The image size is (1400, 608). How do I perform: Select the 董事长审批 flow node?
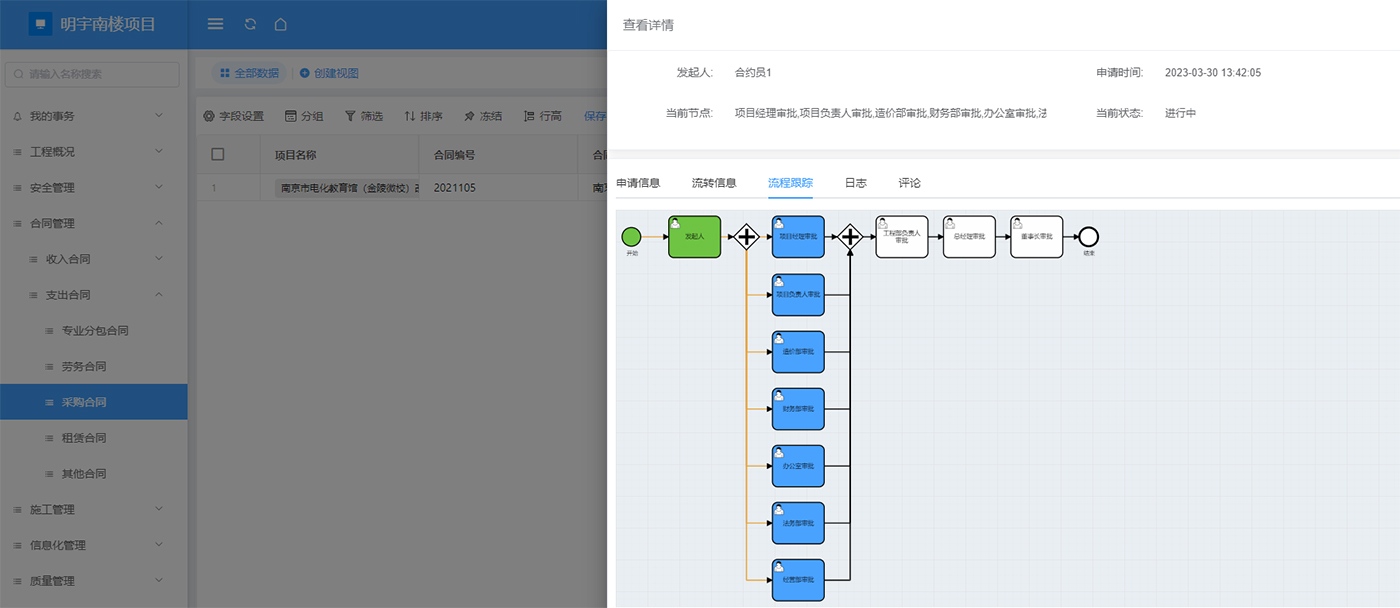(x=1036, y=237)
